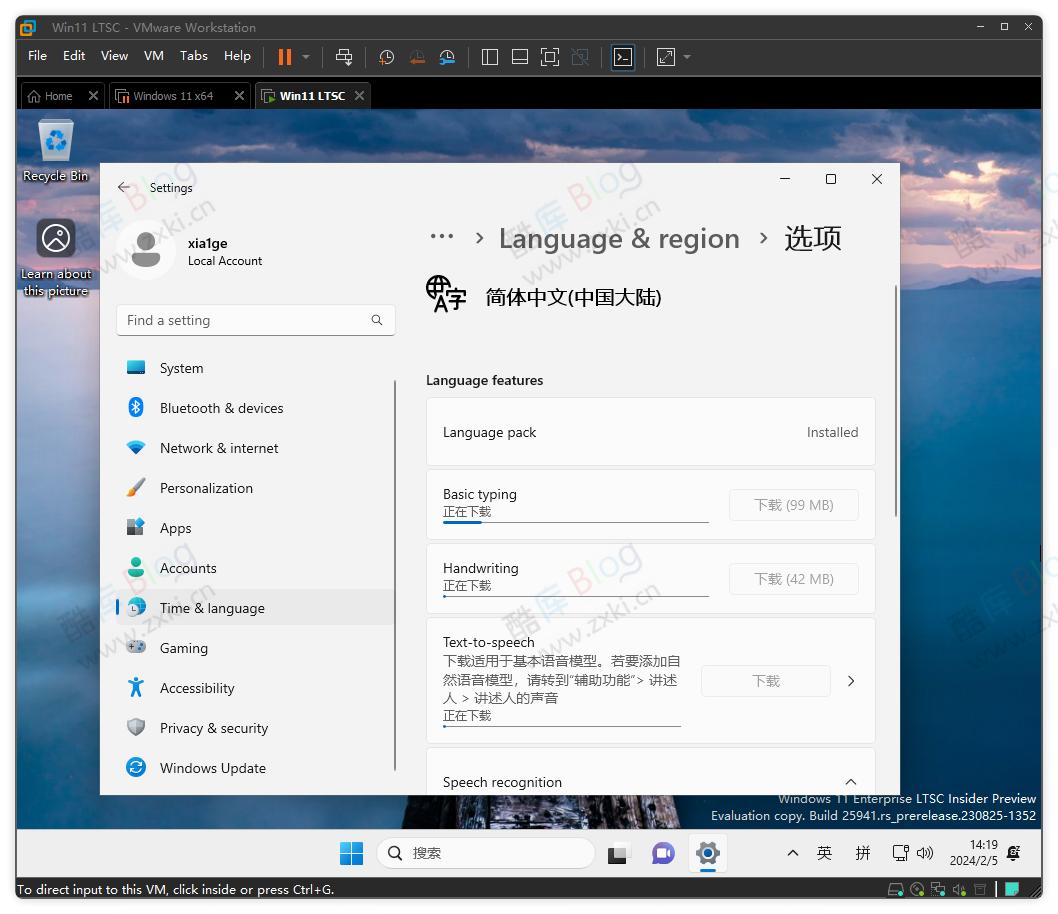
Task: Select Windows Update in the Settings sidebar
Action: [212, 768]
